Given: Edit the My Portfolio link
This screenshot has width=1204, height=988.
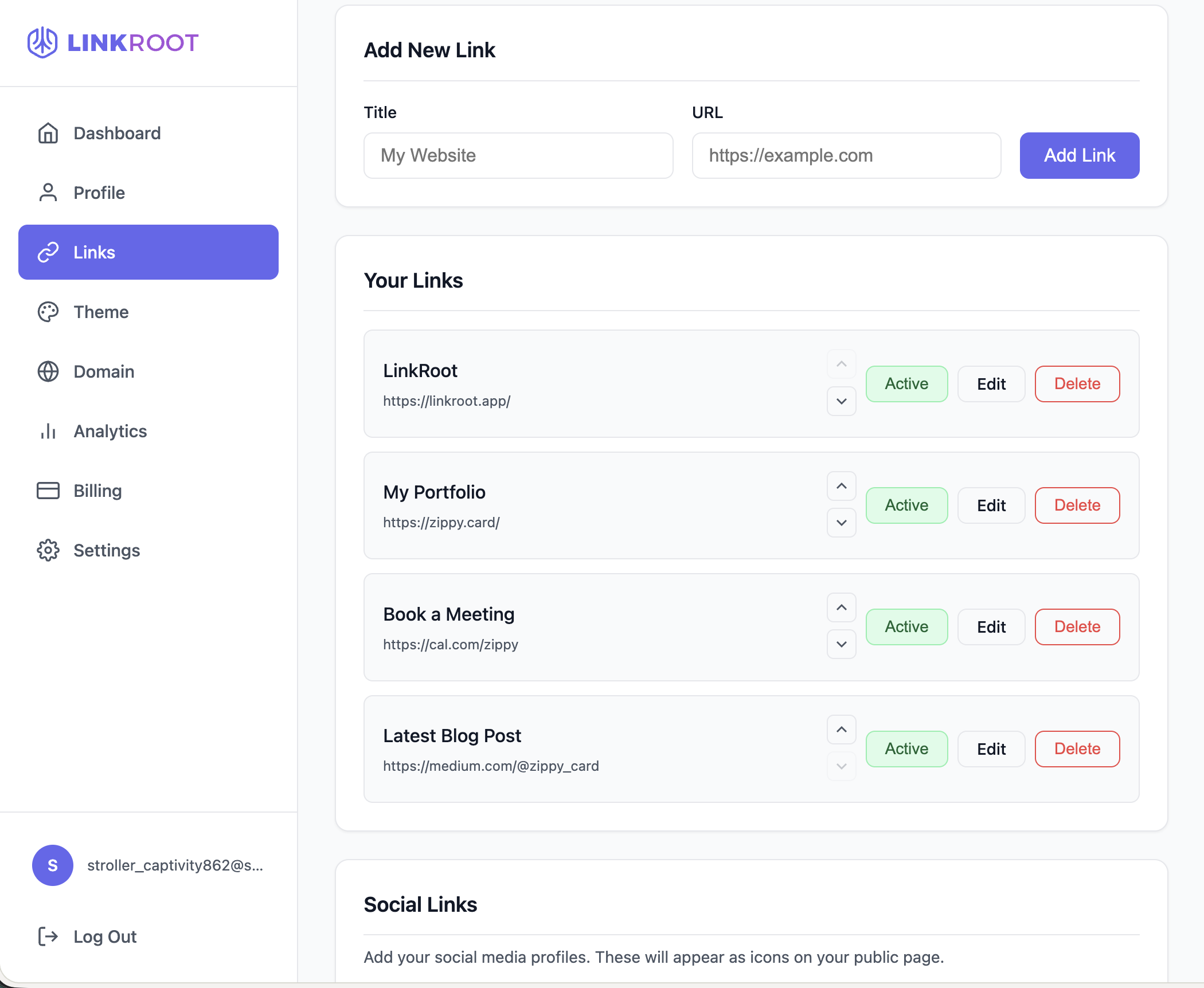Looking at the screenshot, I should click(x=991, y=505).
